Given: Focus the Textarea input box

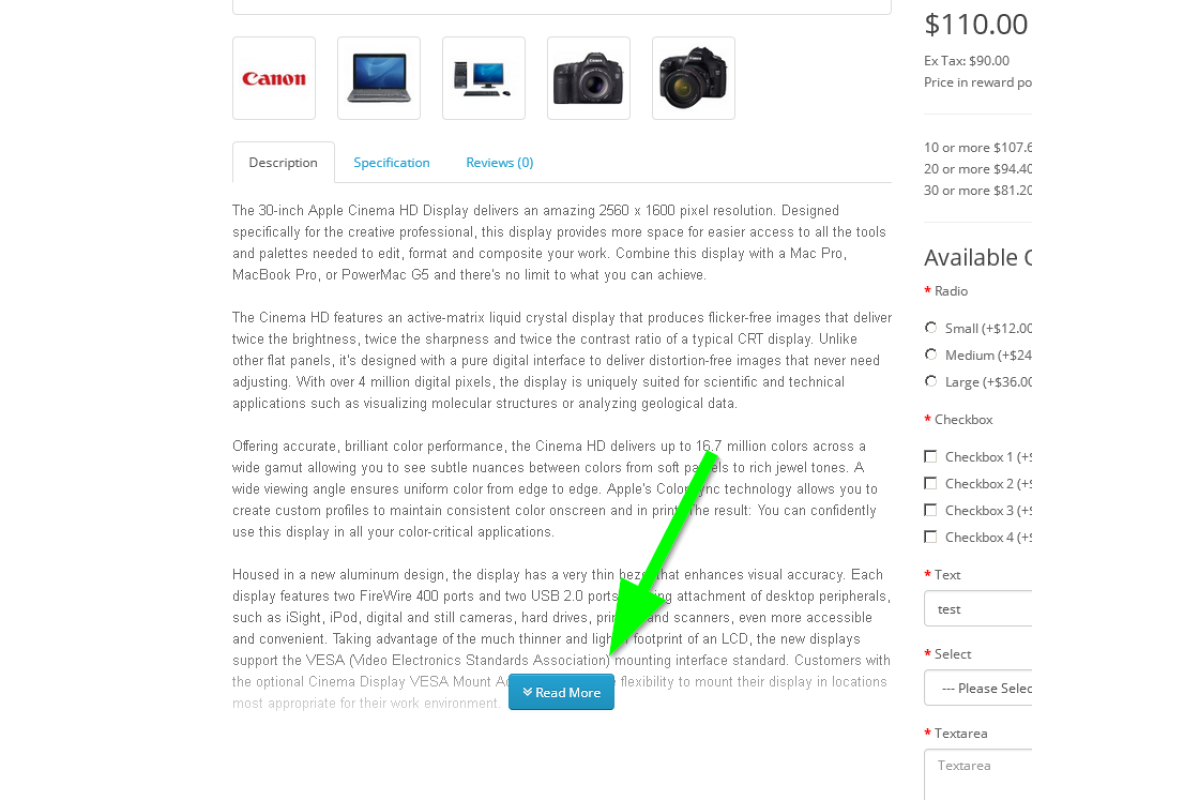Looking at the screenshot, I should tap(978, 775).
